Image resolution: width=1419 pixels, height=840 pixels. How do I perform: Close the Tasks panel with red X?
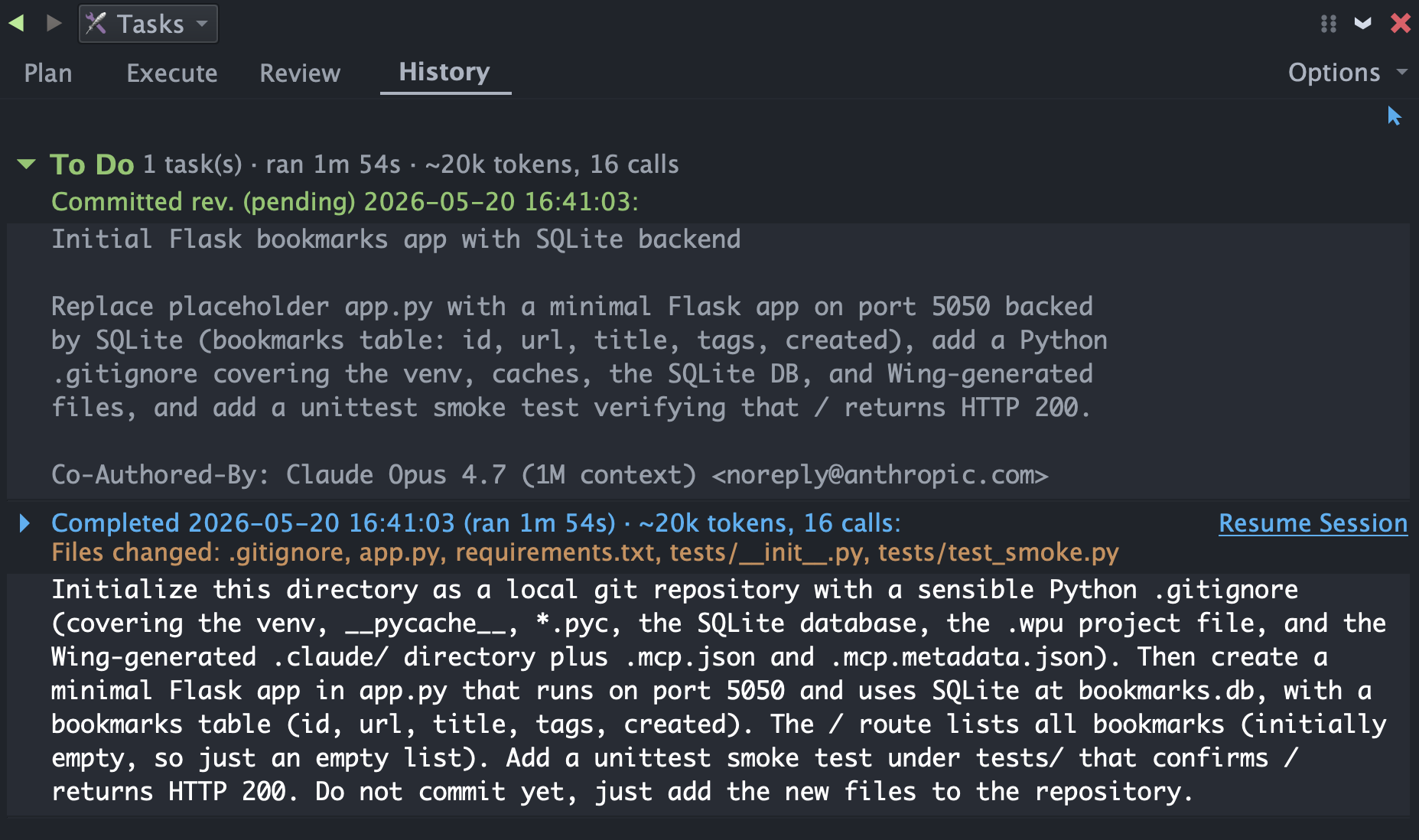[1401, 23]
